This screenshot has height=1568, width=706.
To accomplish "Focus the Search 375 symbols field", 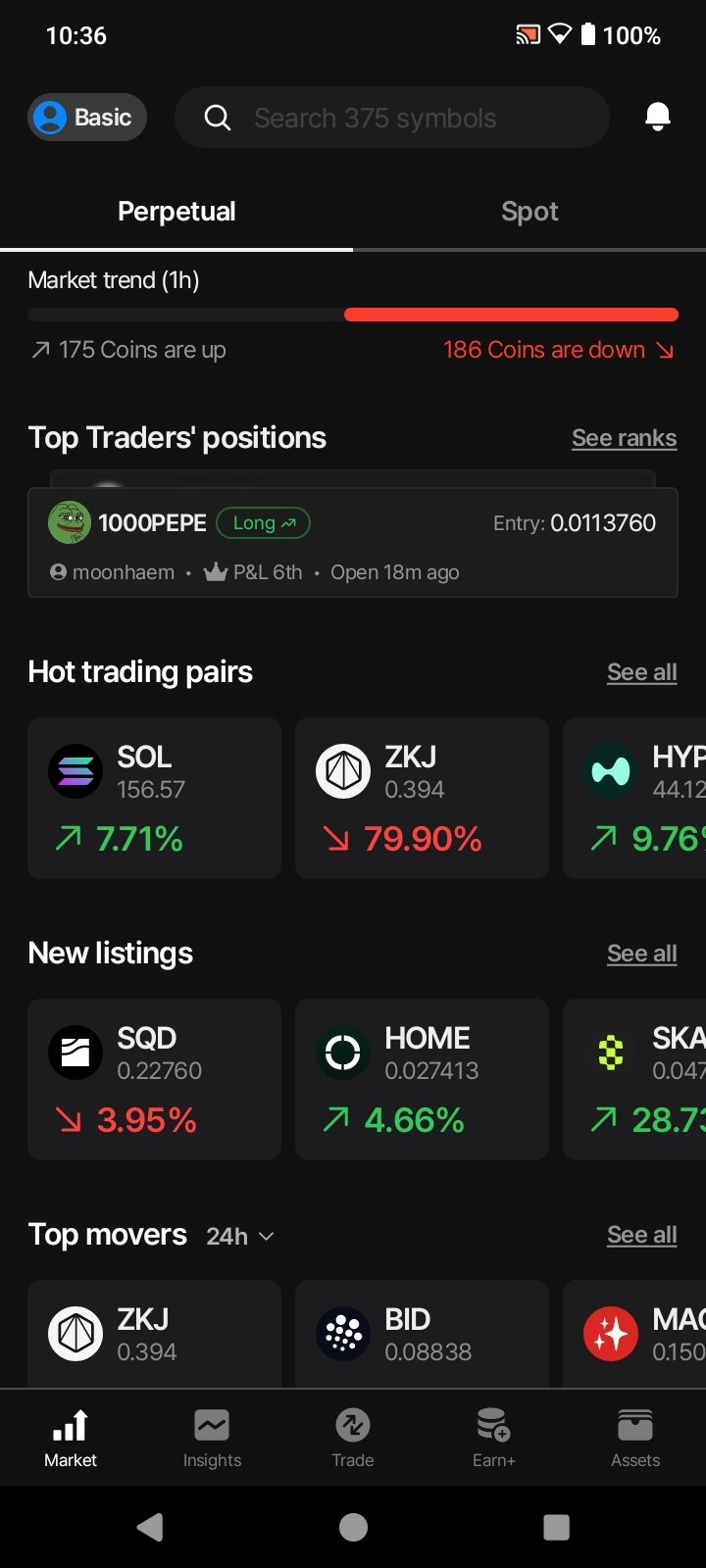I will [x=392, y=118].
